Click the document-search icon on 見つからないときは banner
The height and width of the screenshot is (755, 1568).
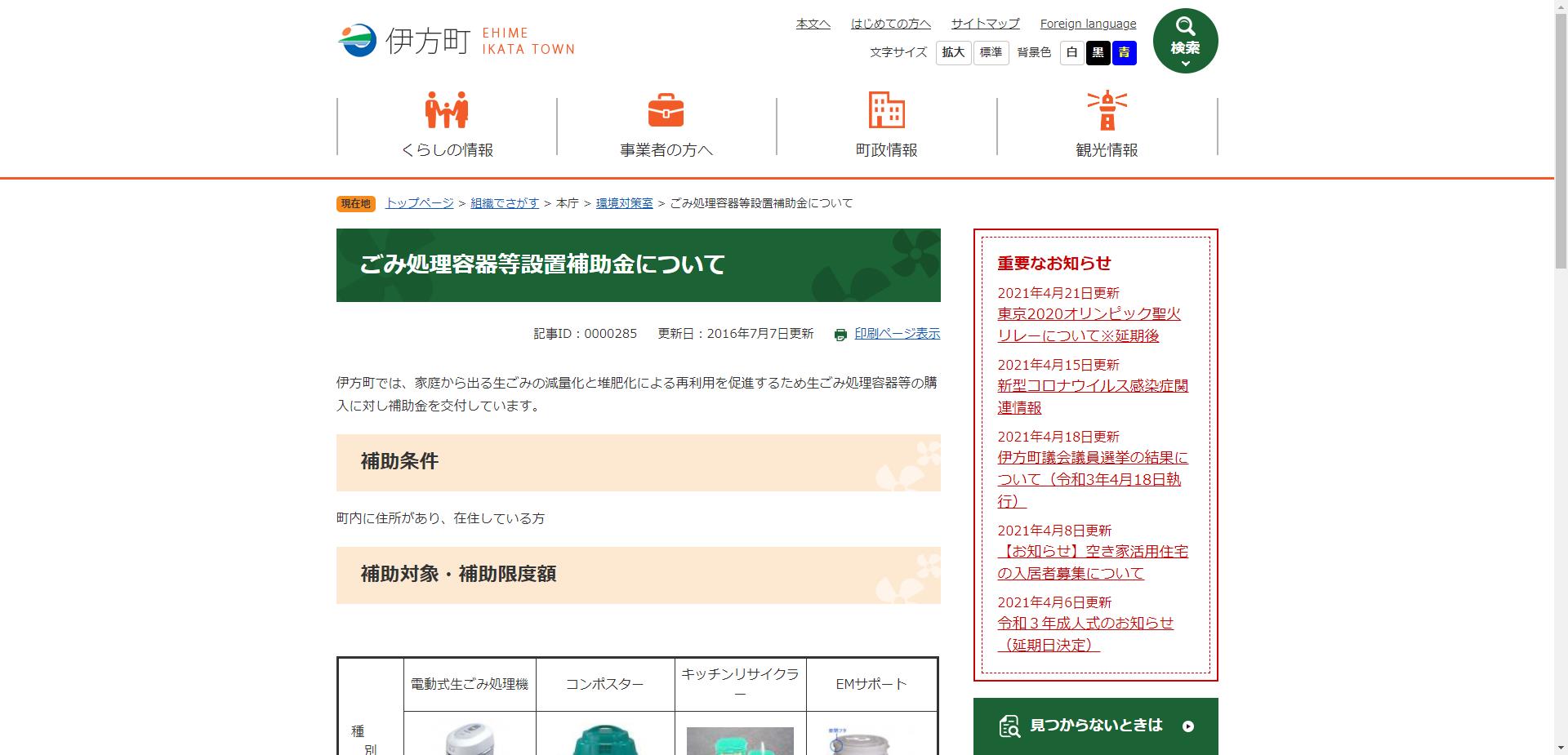[1010, 726]
